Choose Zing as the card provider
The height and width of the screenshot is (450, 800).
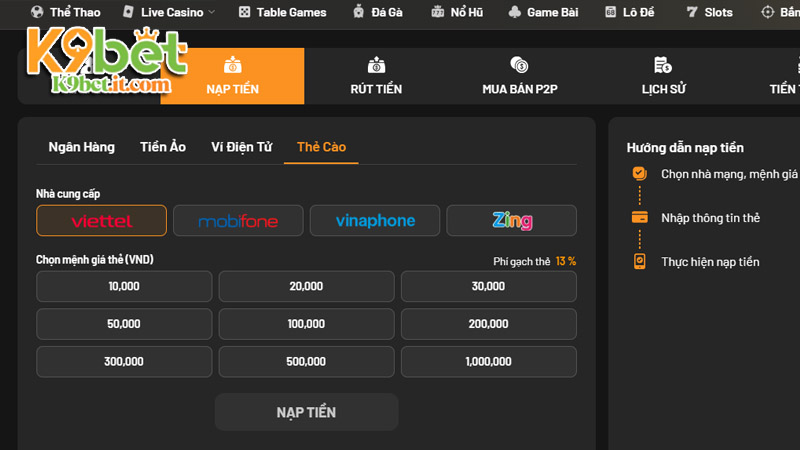pos(512,220)
